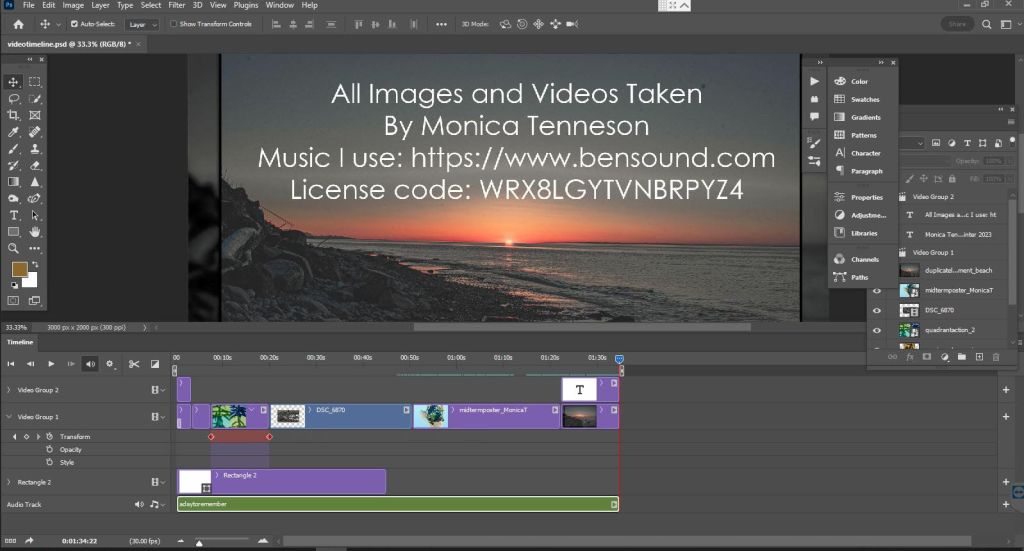Click the Share button
The height and width of the screenshot is (551, 1024).
[957, 24]
